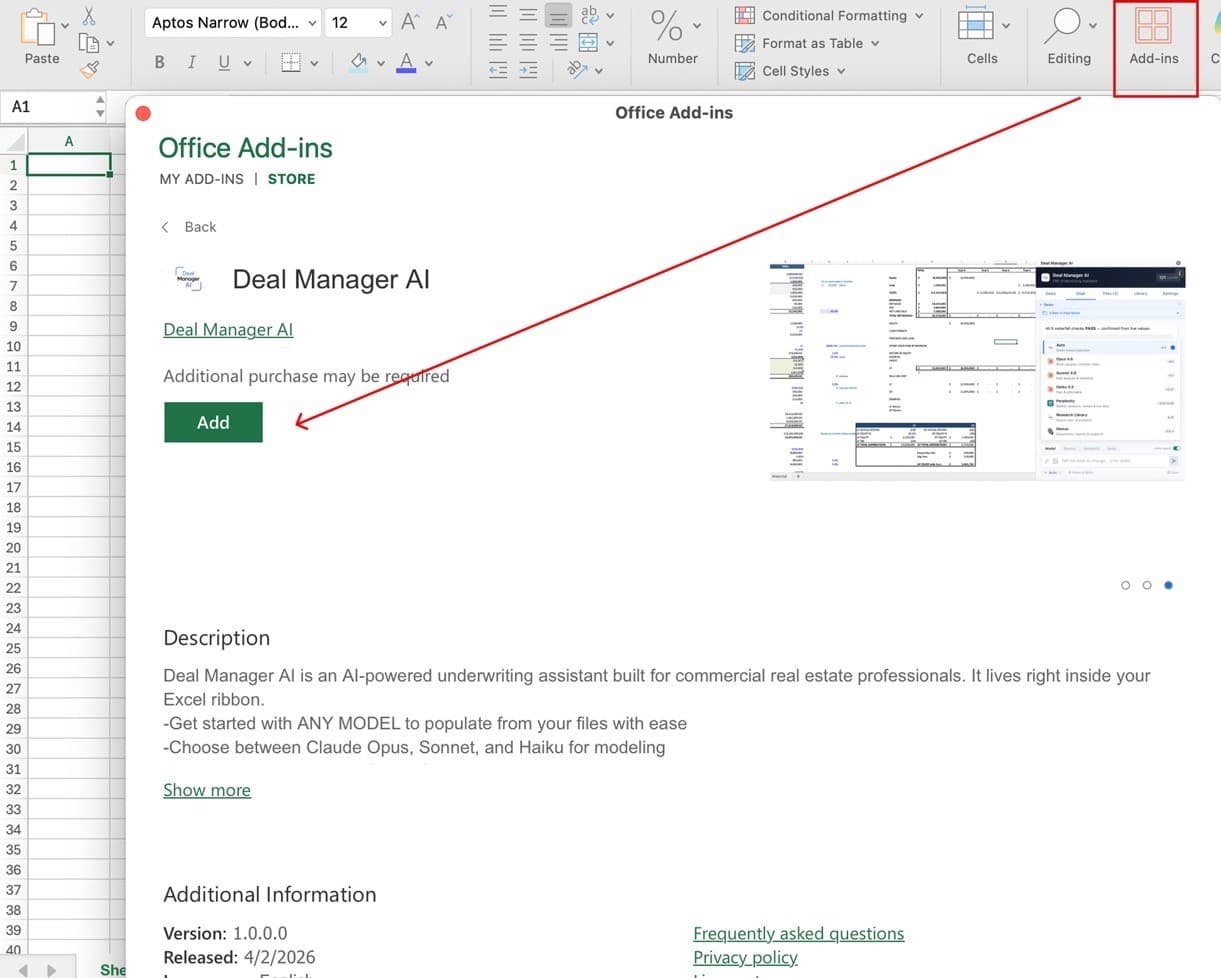
Task: Select column A header
Action: (x=68, y=141)
